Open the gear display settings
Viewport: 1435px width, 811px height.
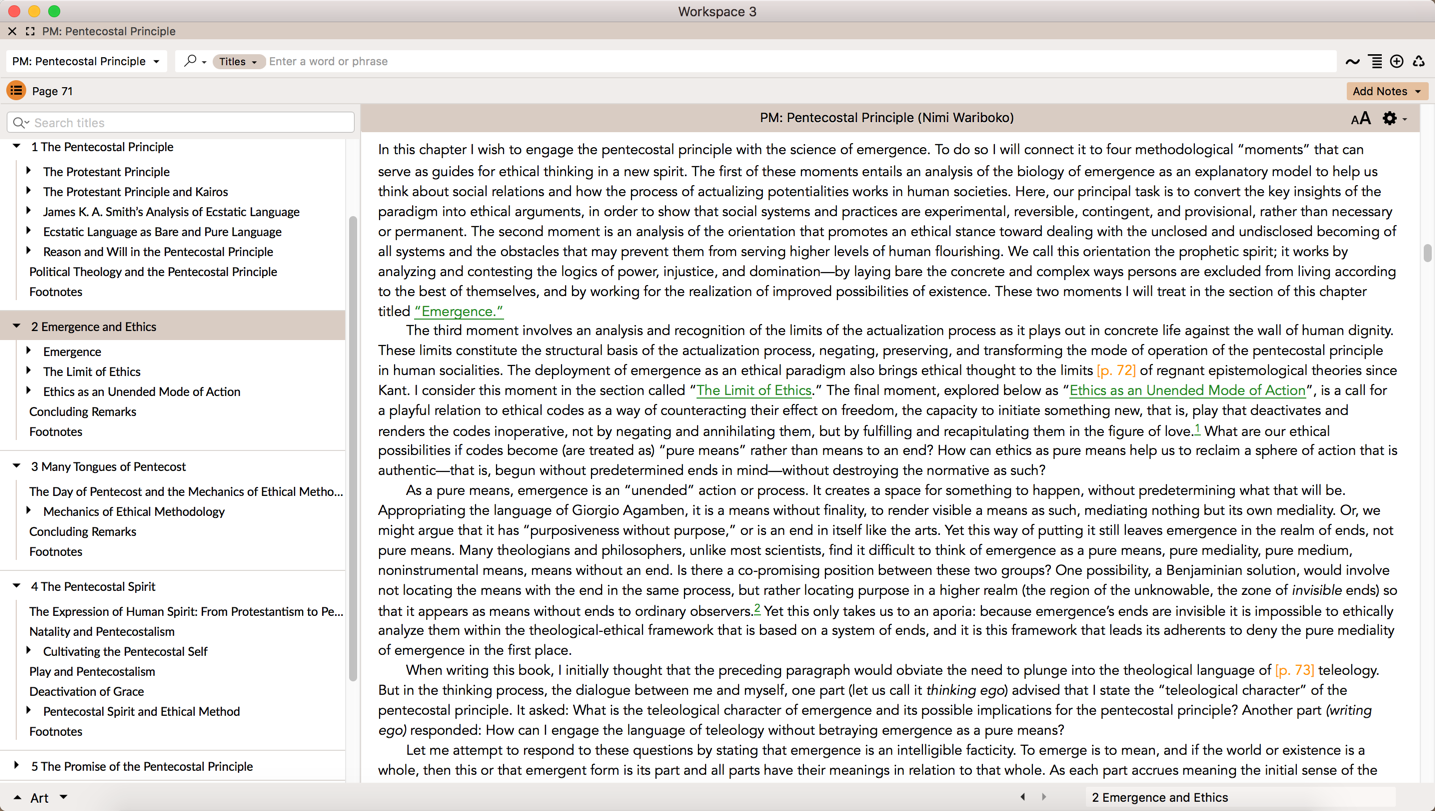tap(1394, 118)
